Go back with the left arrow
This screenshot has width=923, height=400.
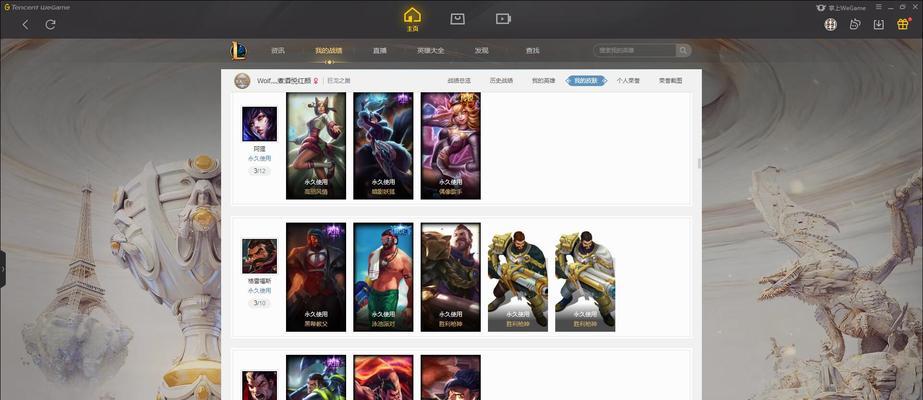click(x=25, y=24)
